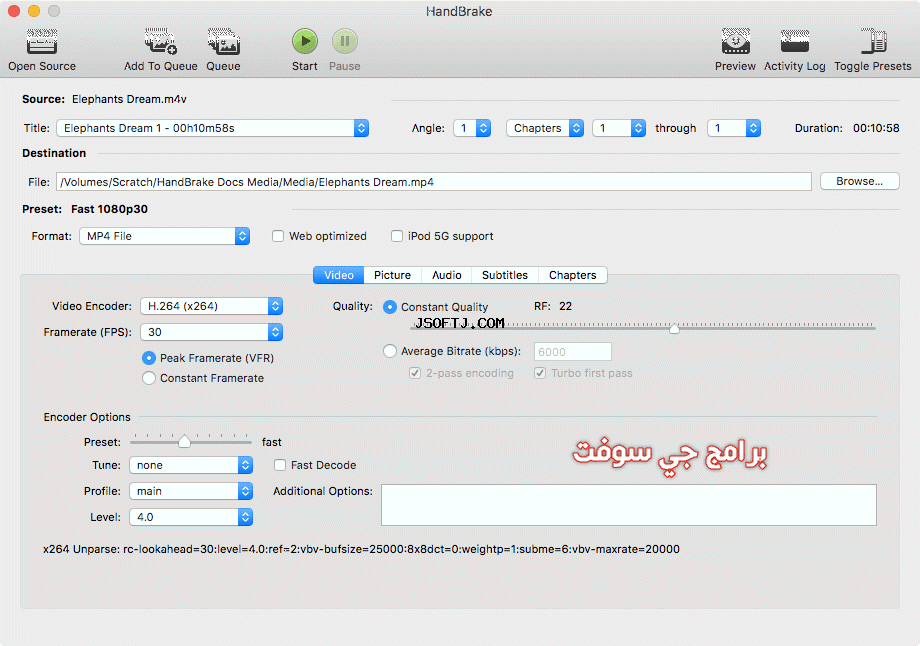This screenshot has width=920, height=646.
Task: Open the Format dropdown showing MP4 File
Action: pos(164,236)
